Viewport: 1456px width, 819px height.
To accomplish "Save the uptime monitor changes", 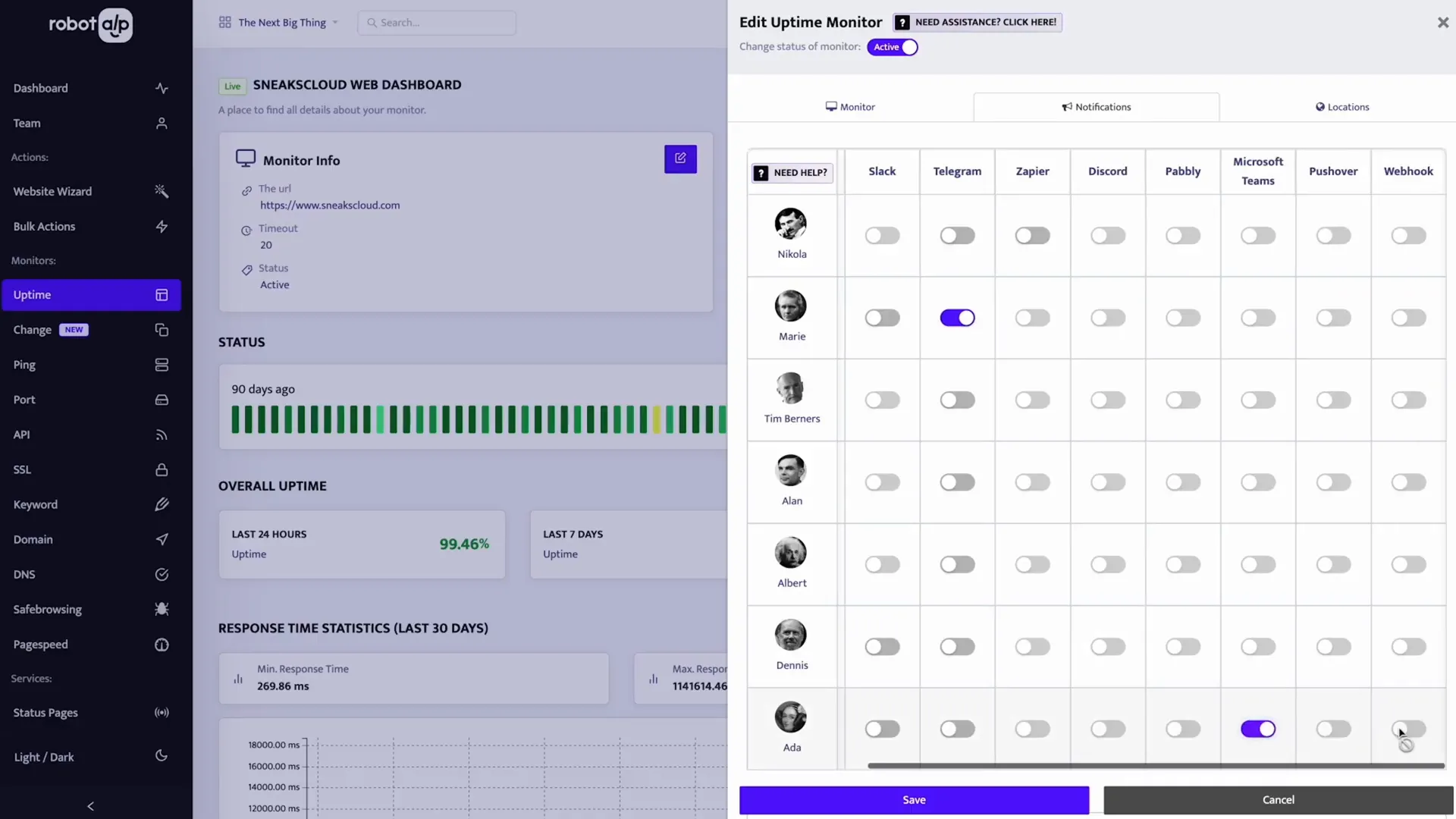I will pos(914,800).
